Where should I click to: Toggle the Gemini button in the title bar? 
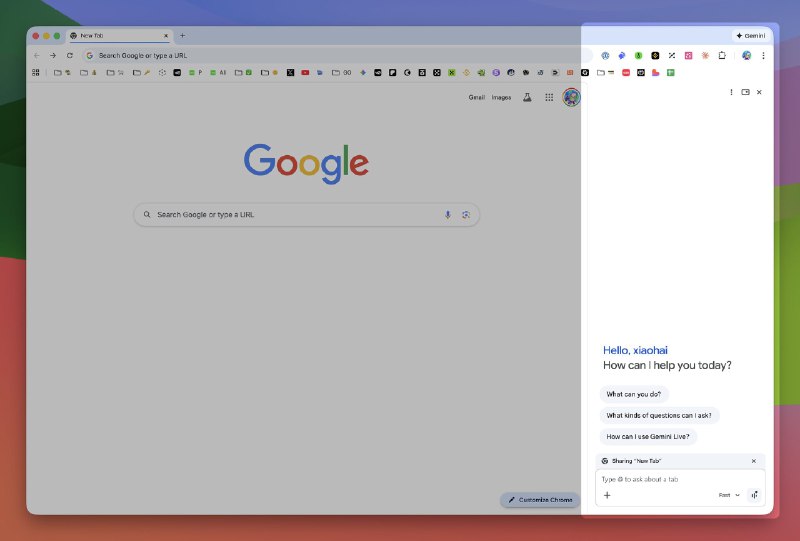[751, 36]
